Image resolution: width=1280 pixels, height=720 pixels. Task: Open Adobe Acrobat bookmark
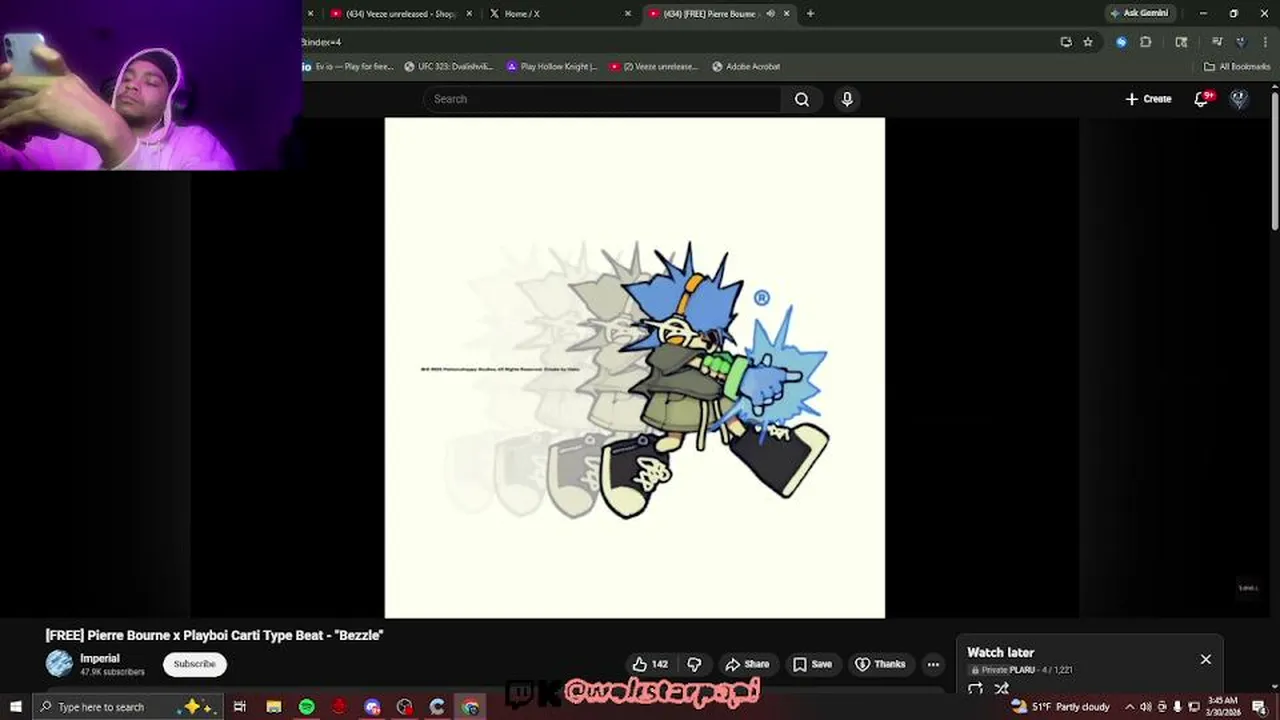click(x=746, y=67)
